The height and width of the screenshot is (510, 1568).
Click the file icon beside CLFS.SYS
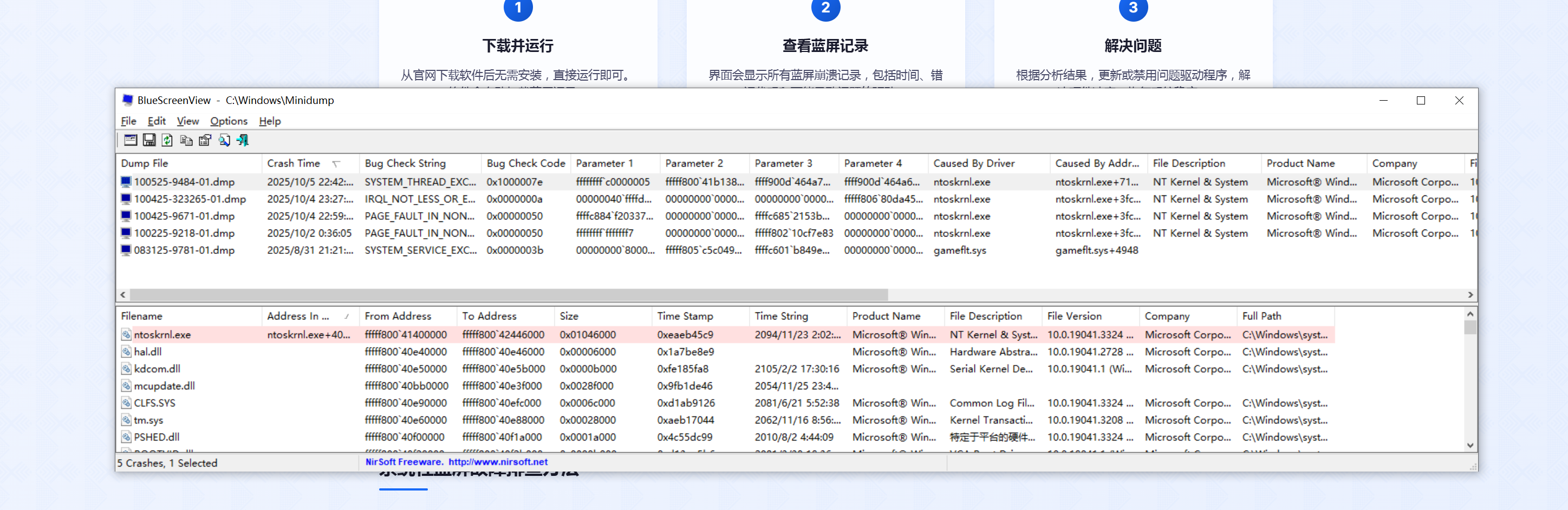[126, 402]
